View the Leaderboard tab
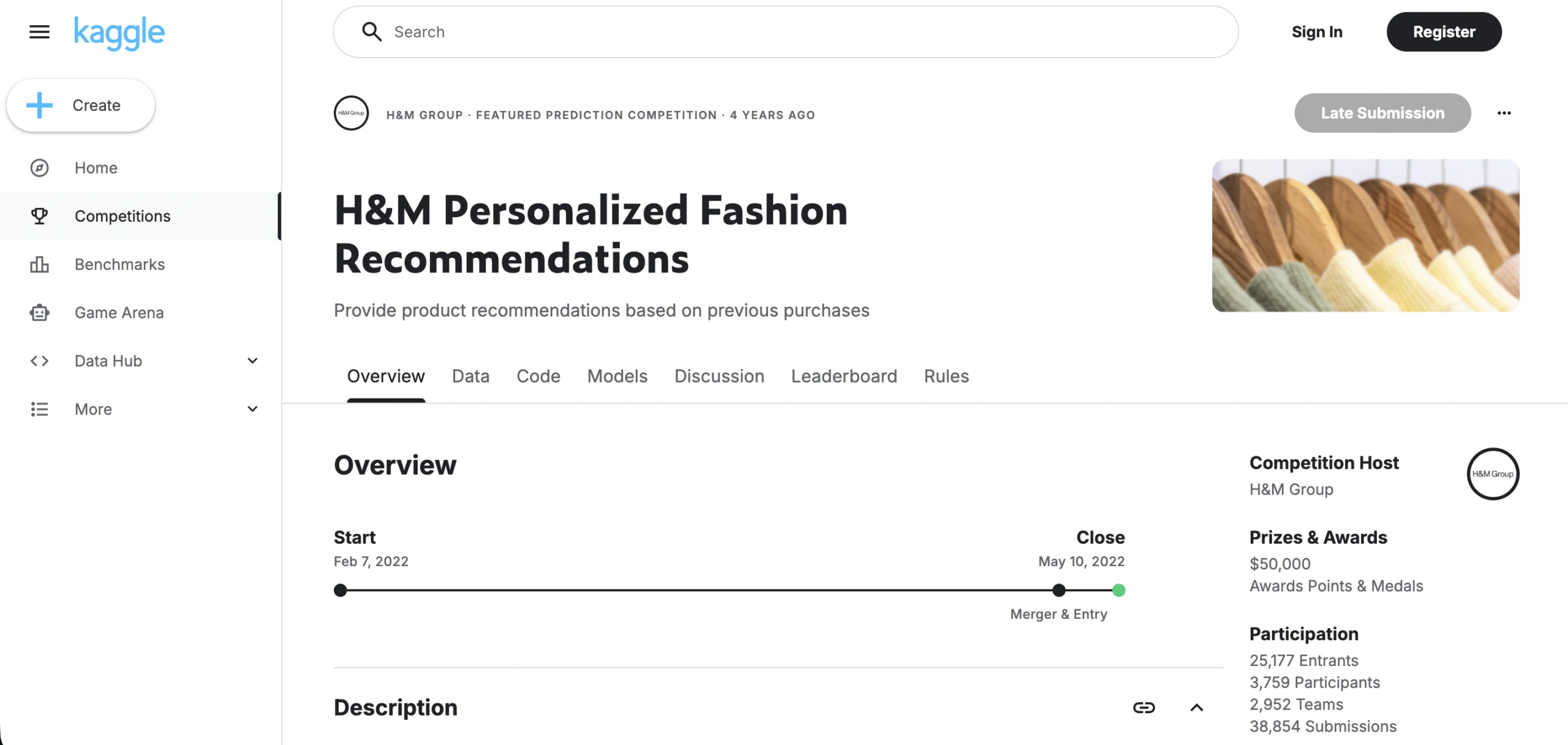This screenshot has width=1568, height=745. (x=844, y=376)
